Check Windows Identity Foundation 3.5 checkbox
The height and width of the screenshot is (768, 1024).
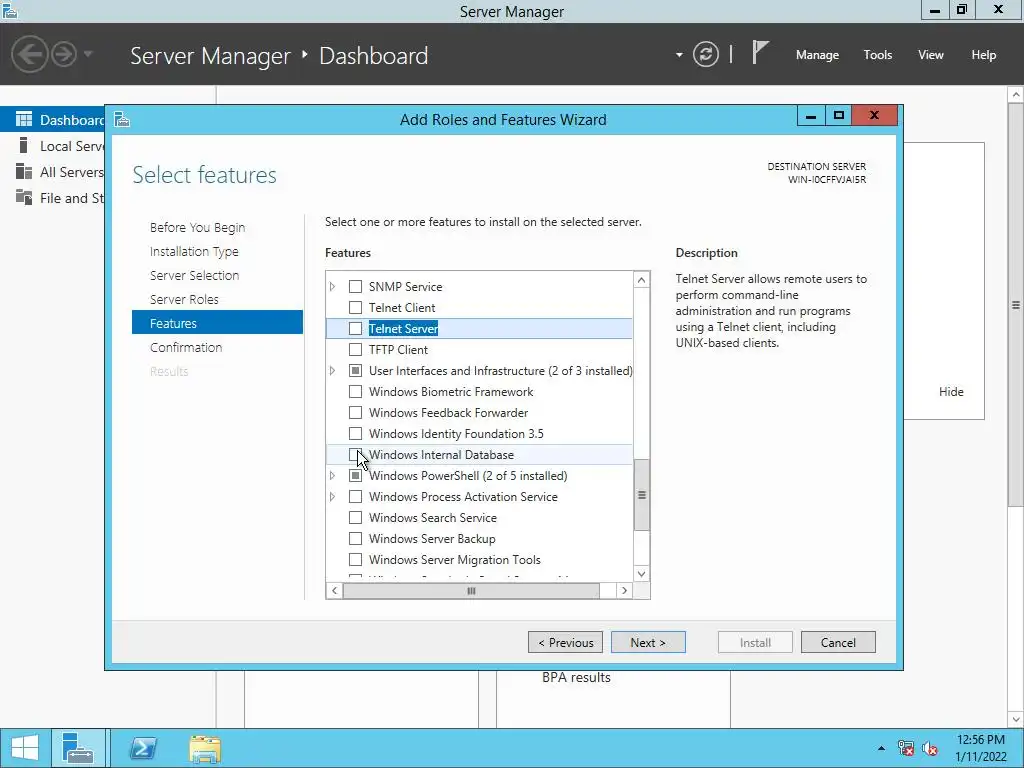(x=355, y=434)
